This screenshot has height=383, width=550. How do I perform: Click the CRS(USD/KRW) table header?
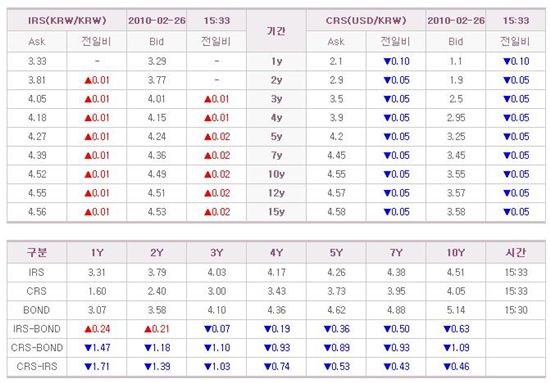(366, 20)
